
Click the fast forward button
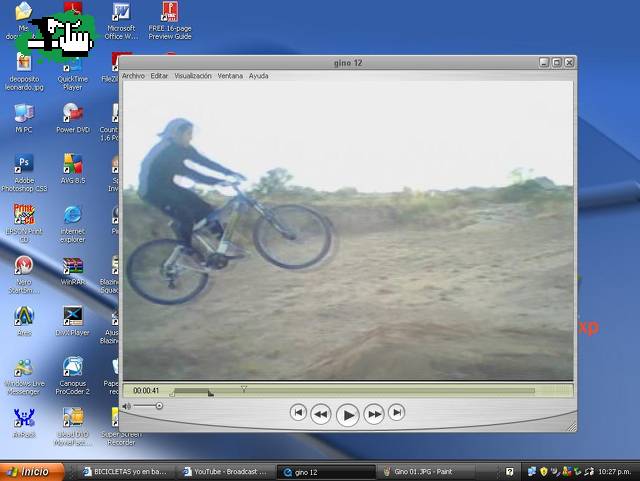coord(374,413)
